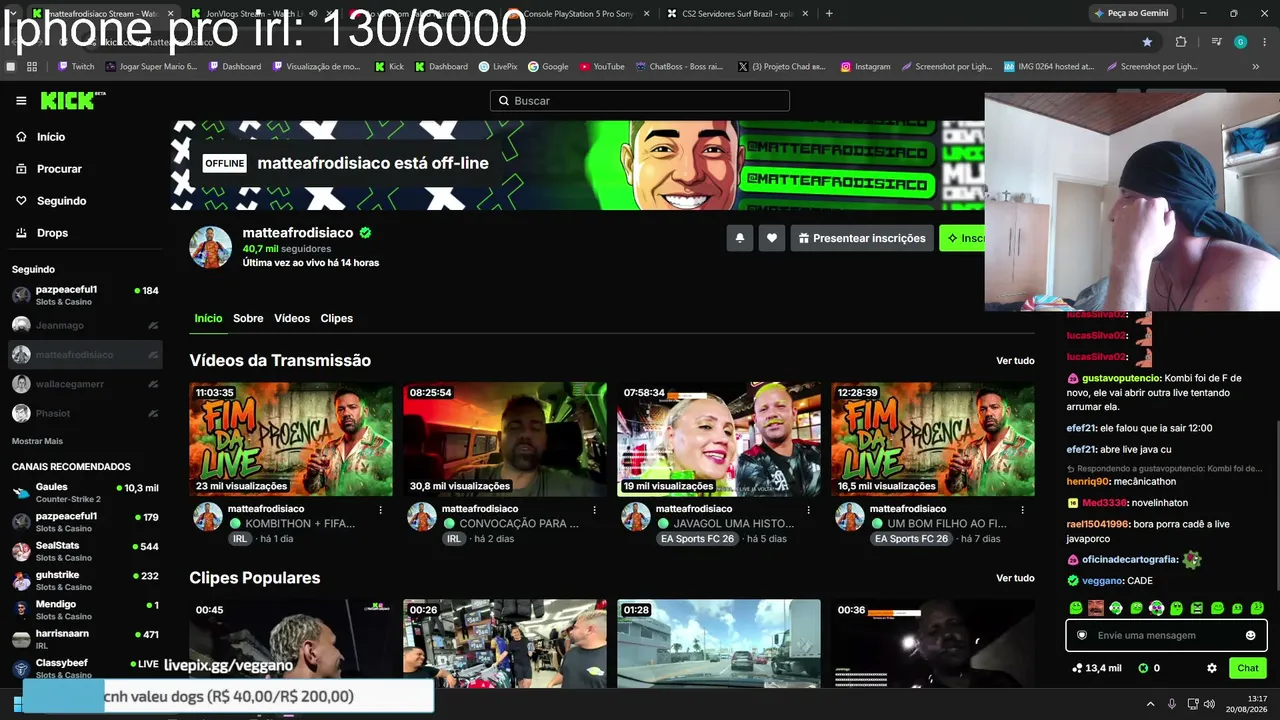The image size is (1280, 720).
Task: Open options for JAVAGOL UMA HISTO video
Action: point(808,510)
